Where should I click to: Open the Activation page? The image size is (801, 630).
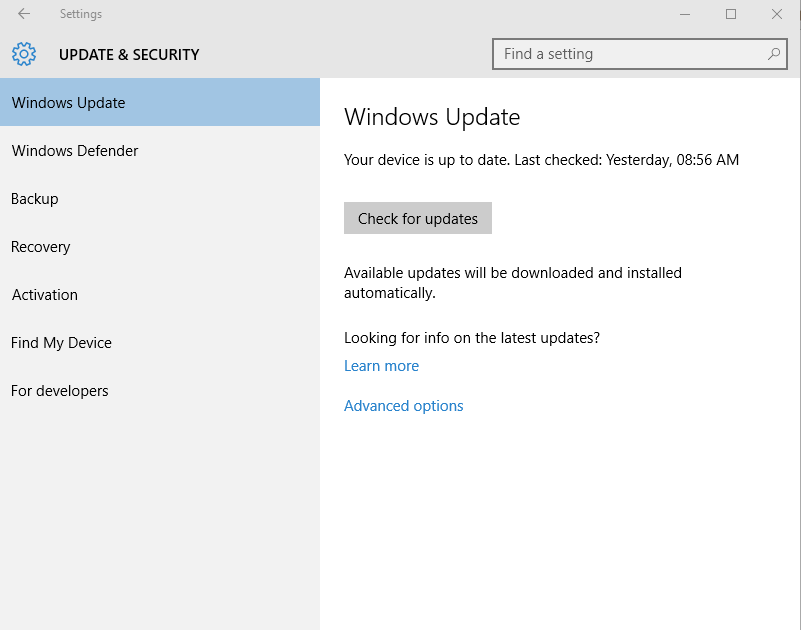tap(160, 295)
